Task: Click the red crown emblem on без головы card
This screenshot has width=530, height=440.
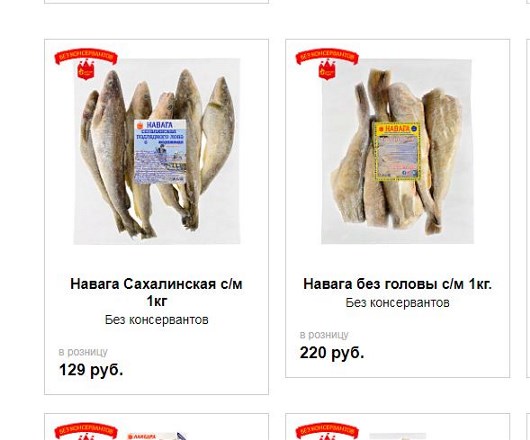Action: coord(327,70)
